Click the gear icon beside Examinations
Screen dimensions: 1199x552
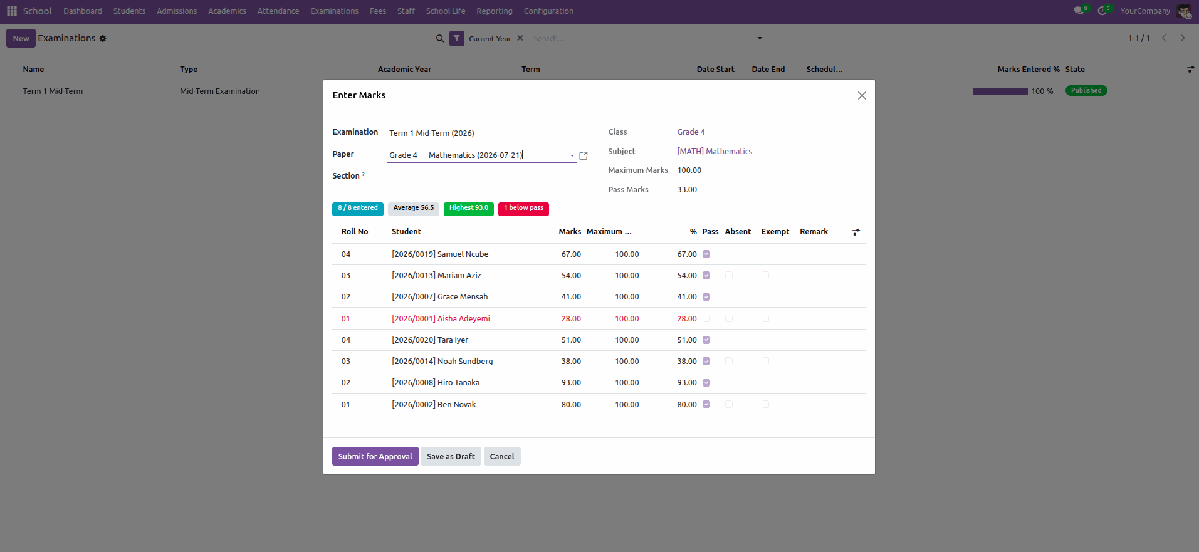102,38
